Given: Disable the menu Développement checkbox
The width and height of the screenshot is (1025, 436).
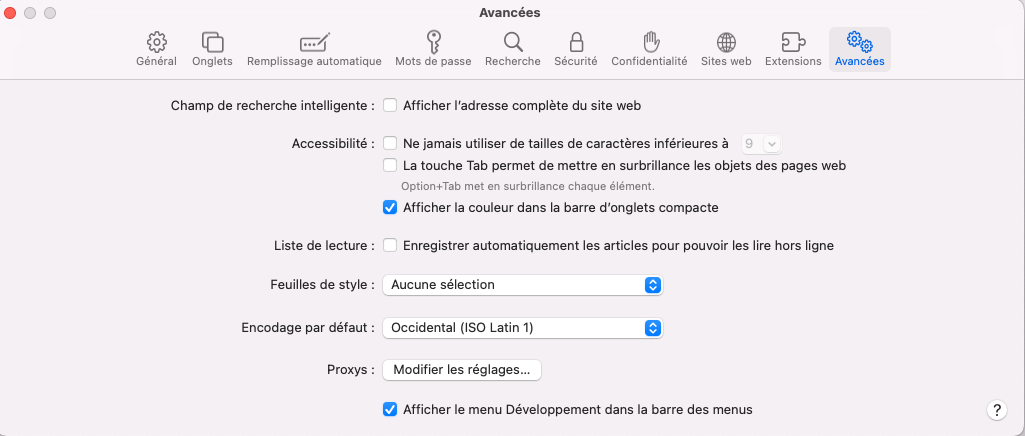Looking at the screenshot, I should click(x=391, y=409).
